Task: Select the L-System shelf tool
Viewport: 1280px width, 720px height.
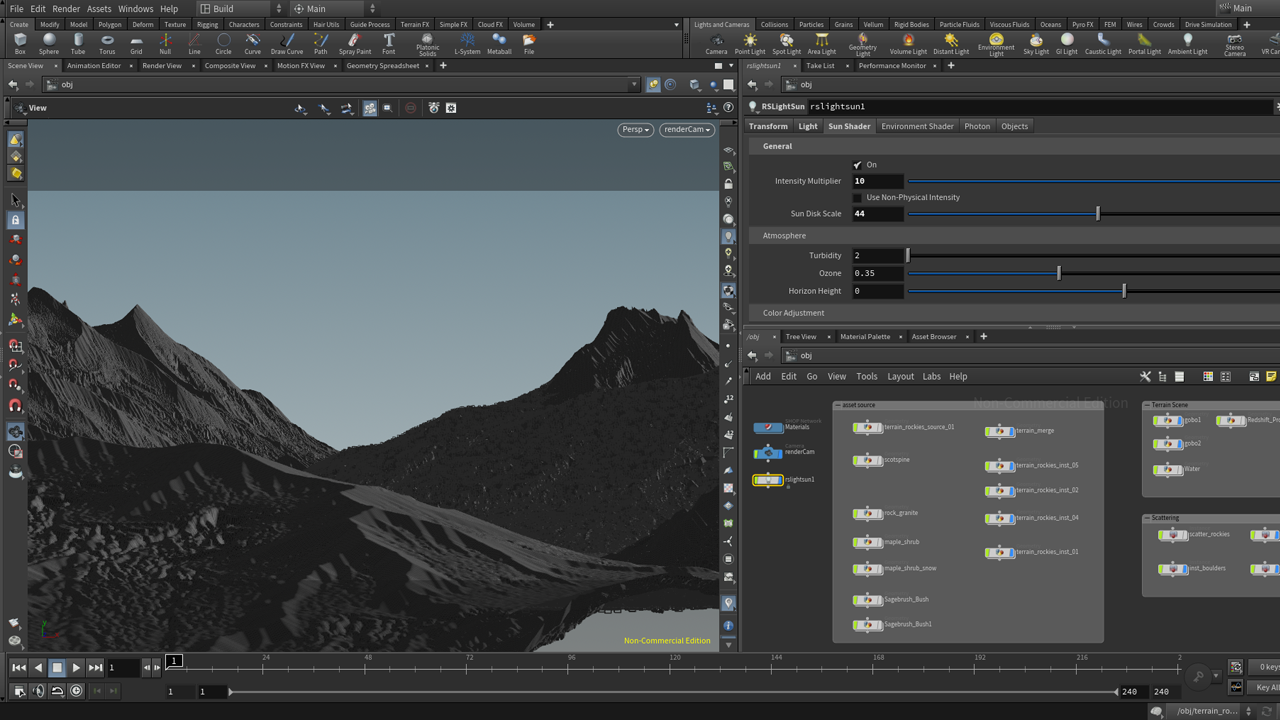Action: (x=467, y=44)
